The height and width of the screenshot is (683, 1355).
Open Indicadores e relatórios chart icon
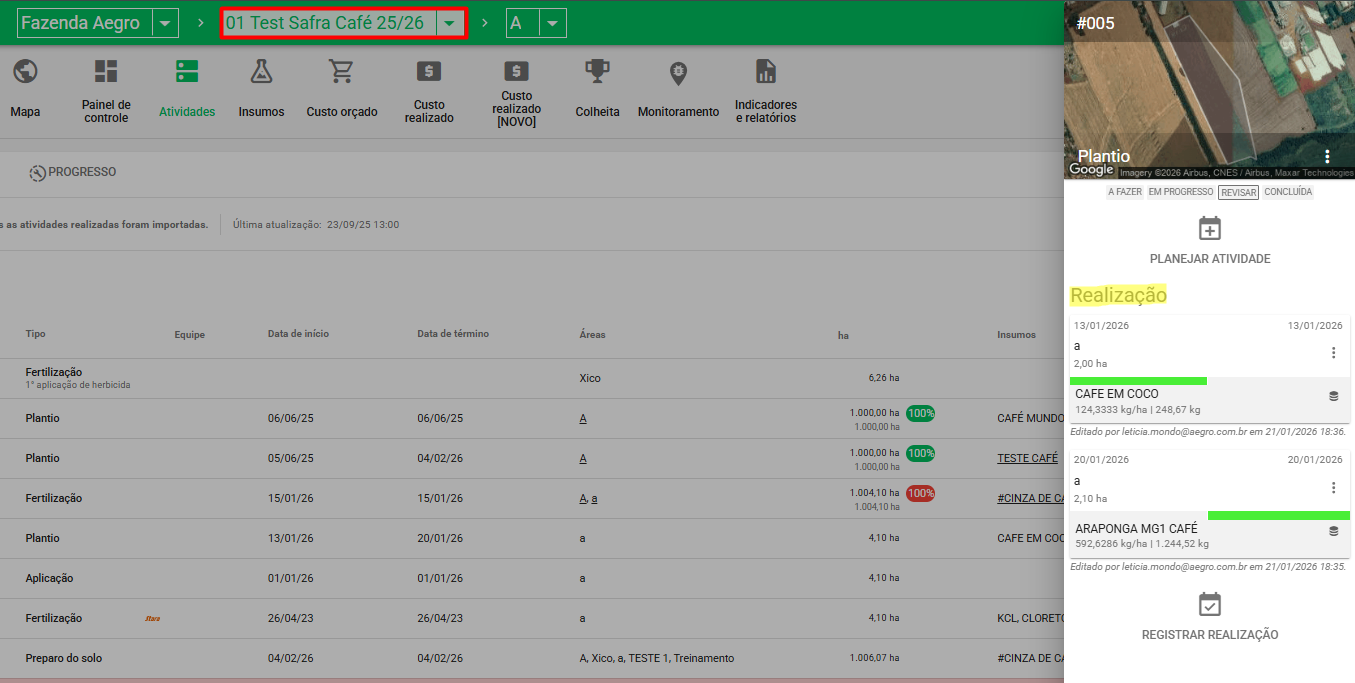(766, 72)
